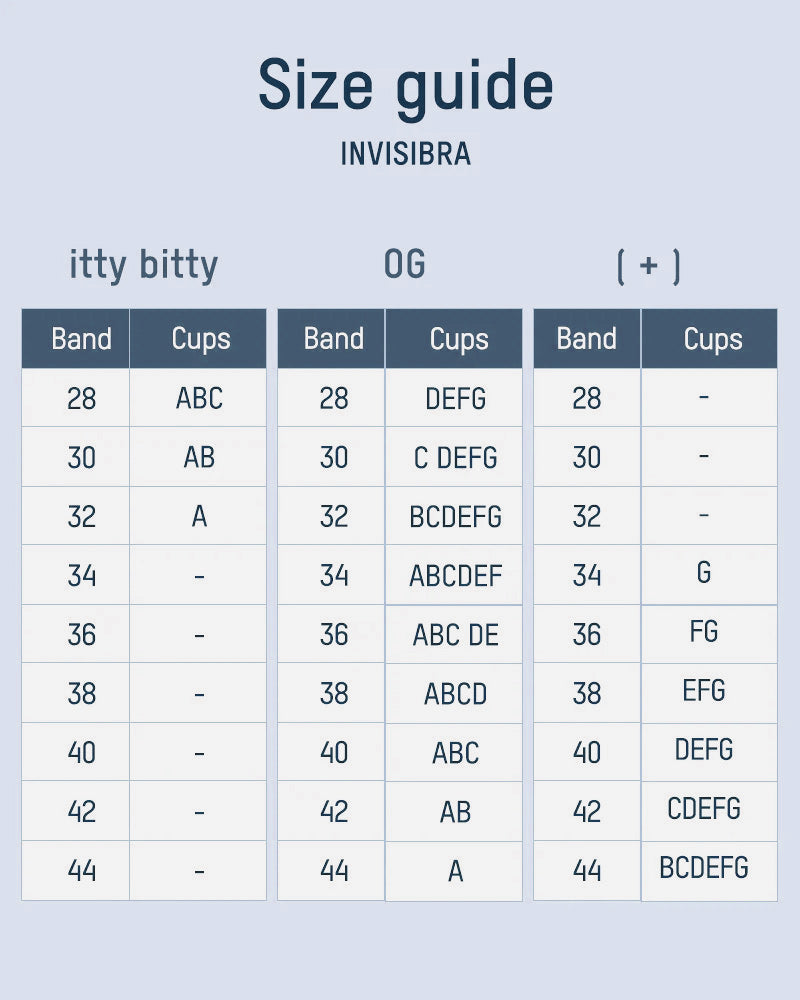Click the INVISIBRA subtitle text
This screenshot has height=1000, width=800.
[405, 155]
